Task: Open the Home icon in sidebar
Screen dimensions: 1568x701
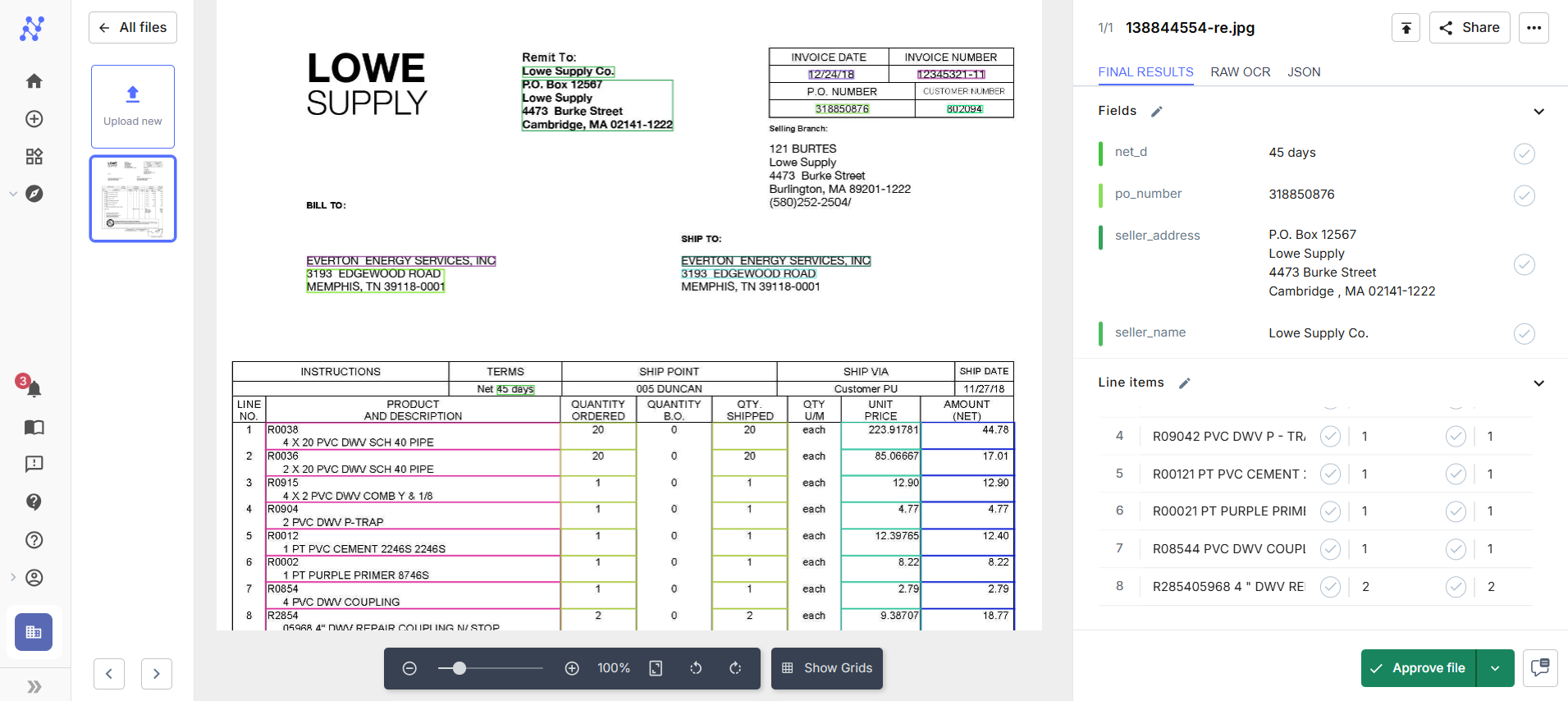Action: tap(34, 80)
